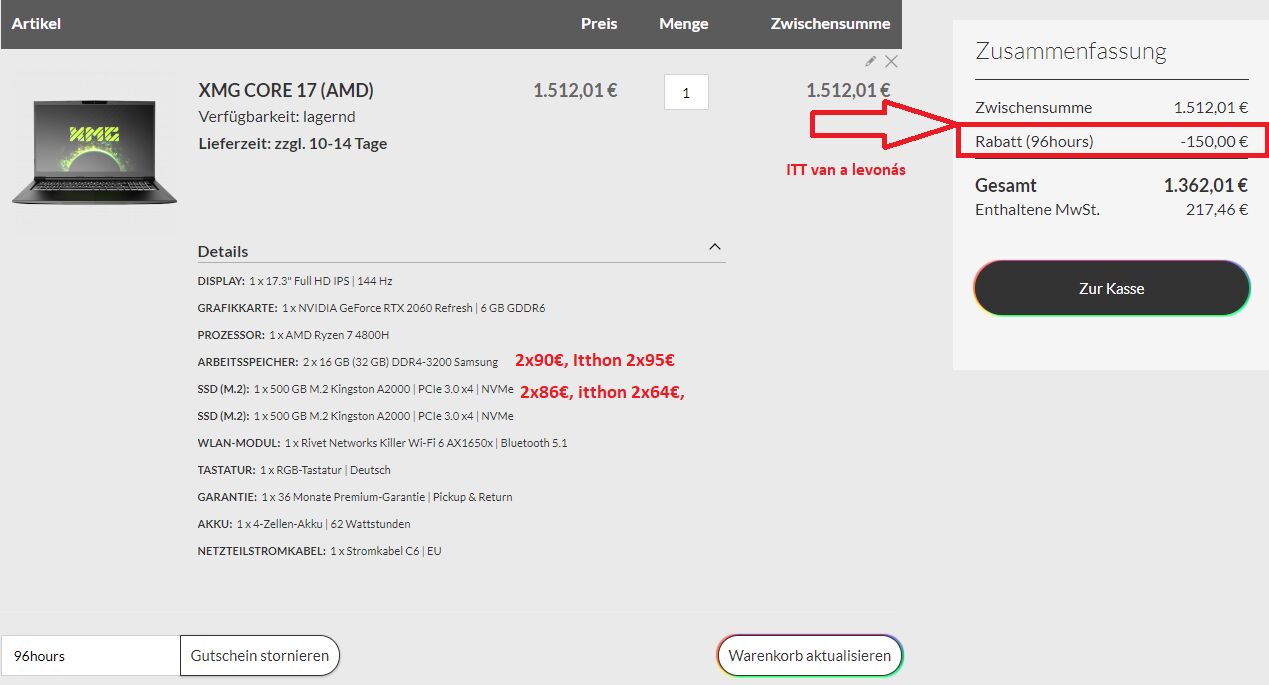Open the XMG CORE 17 (AMD) product title

point(286,90)
